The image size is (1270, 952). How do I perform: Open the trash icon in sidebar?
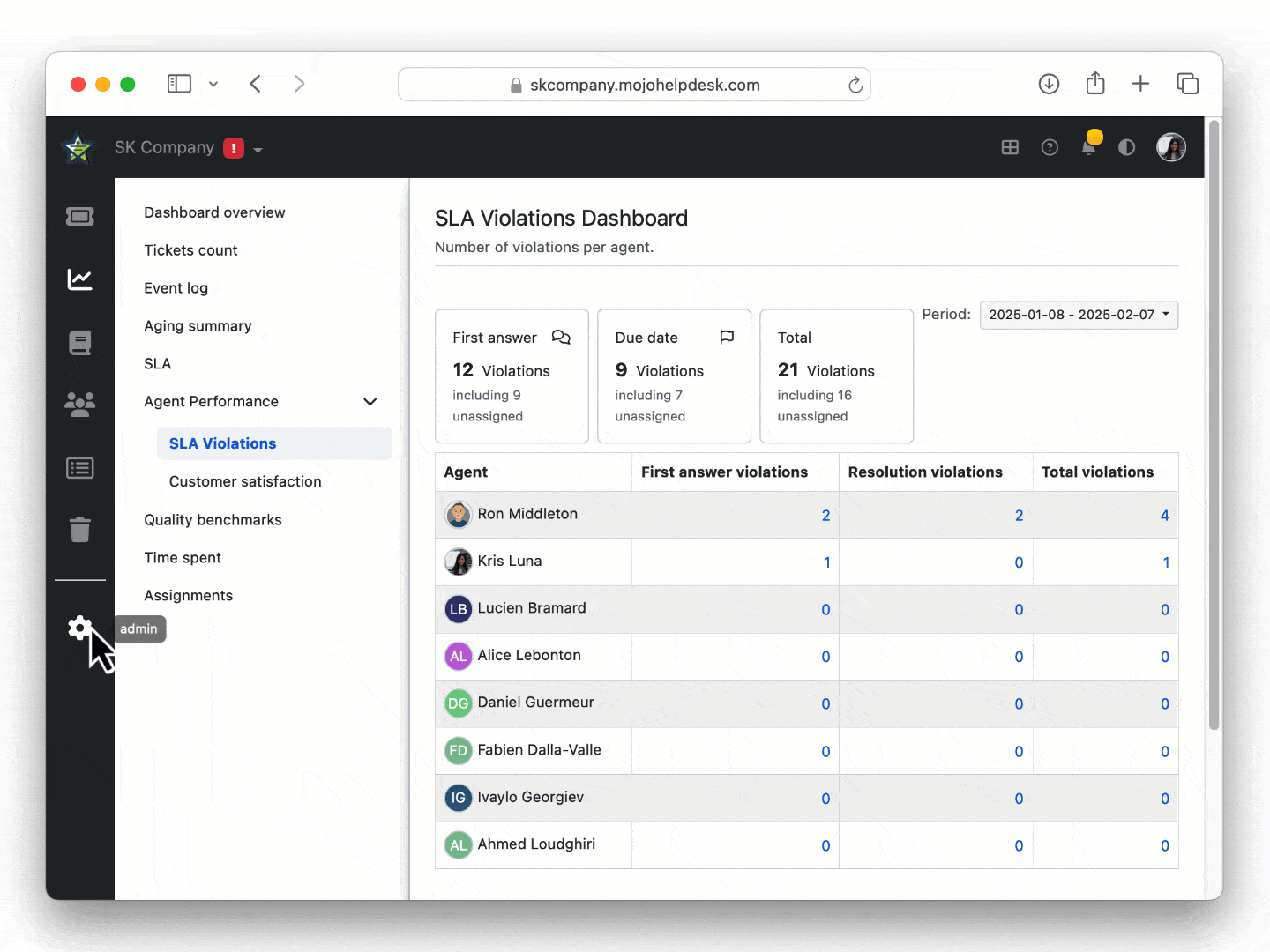80,530
